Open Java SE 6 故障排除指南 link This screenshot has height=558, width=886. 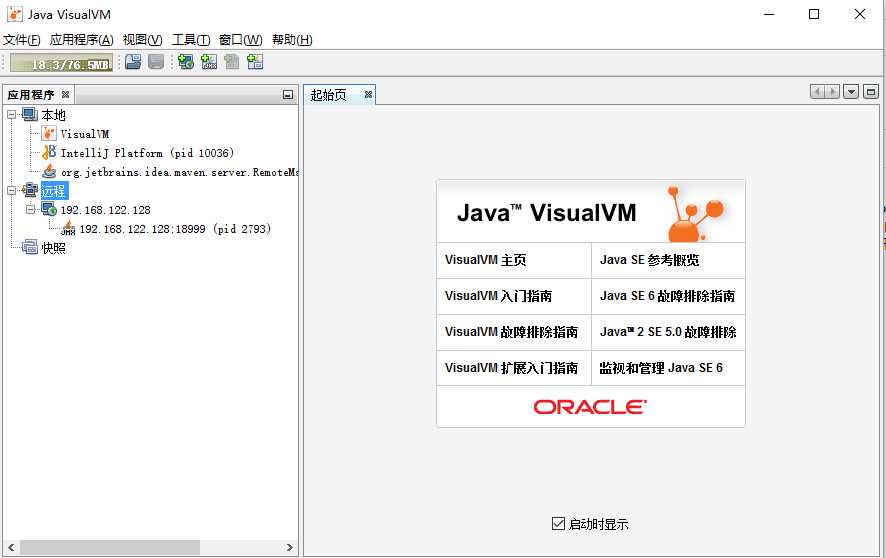667,296
